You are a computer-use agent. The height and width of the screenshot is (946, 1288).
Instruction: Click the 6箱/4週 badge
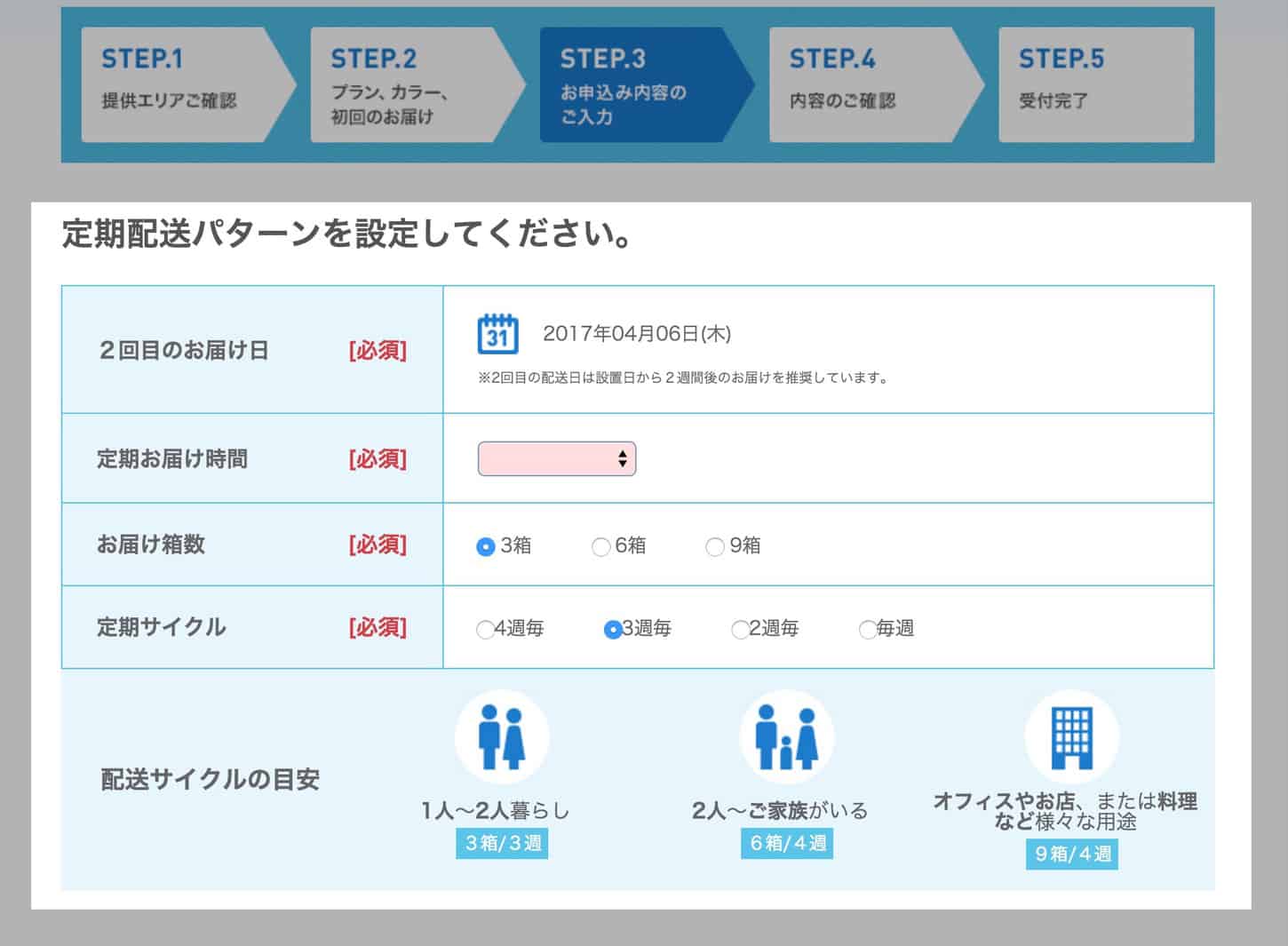click(787, 842)
